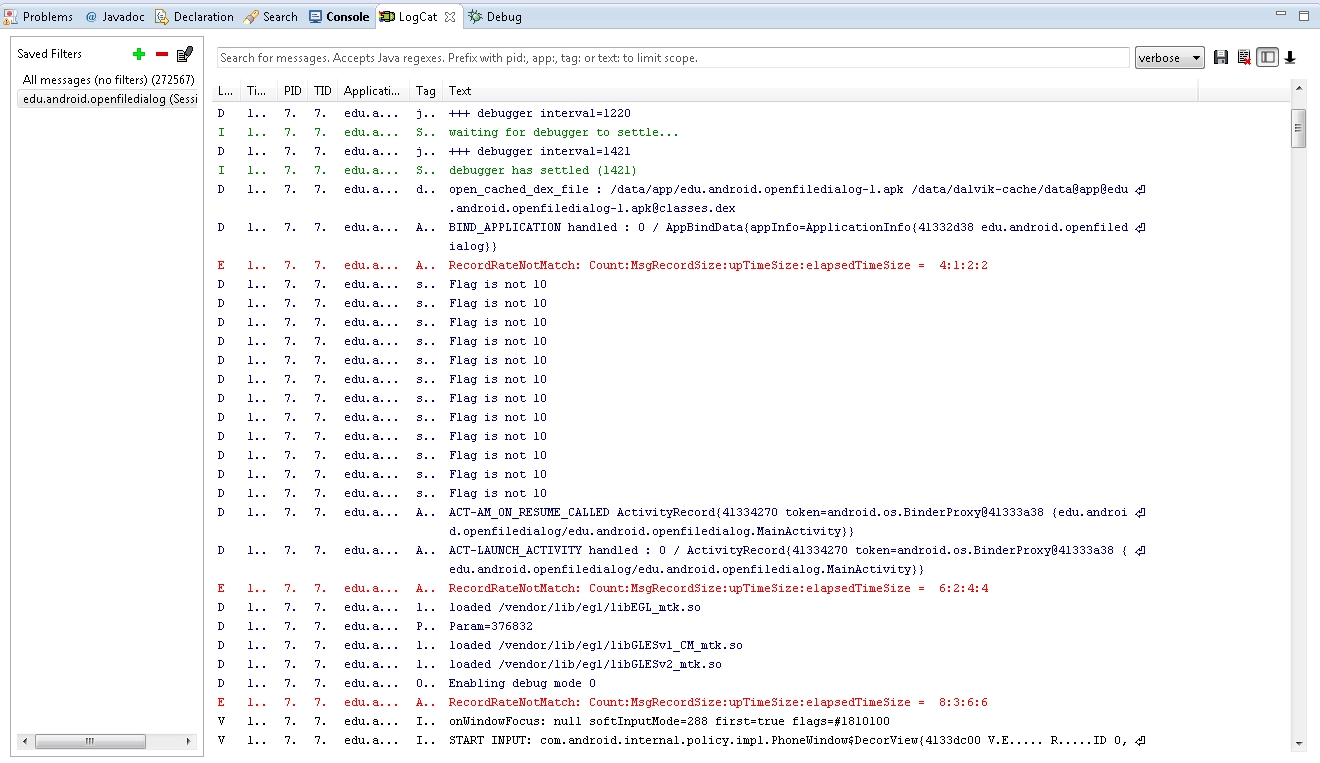Edit the selected logcat filter
Image resolution: width=1320 pixels, height=763 pixels.
coord(184,54)
